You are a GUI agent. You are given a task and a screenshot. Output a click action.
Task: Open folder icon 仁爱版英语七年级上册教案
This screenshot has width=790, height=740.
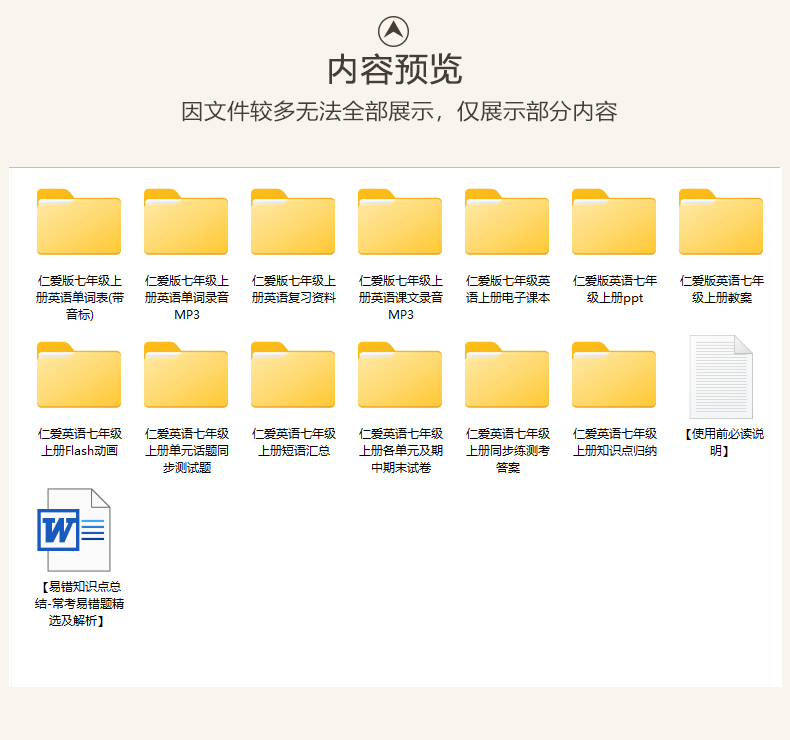[x=721, y=222]
